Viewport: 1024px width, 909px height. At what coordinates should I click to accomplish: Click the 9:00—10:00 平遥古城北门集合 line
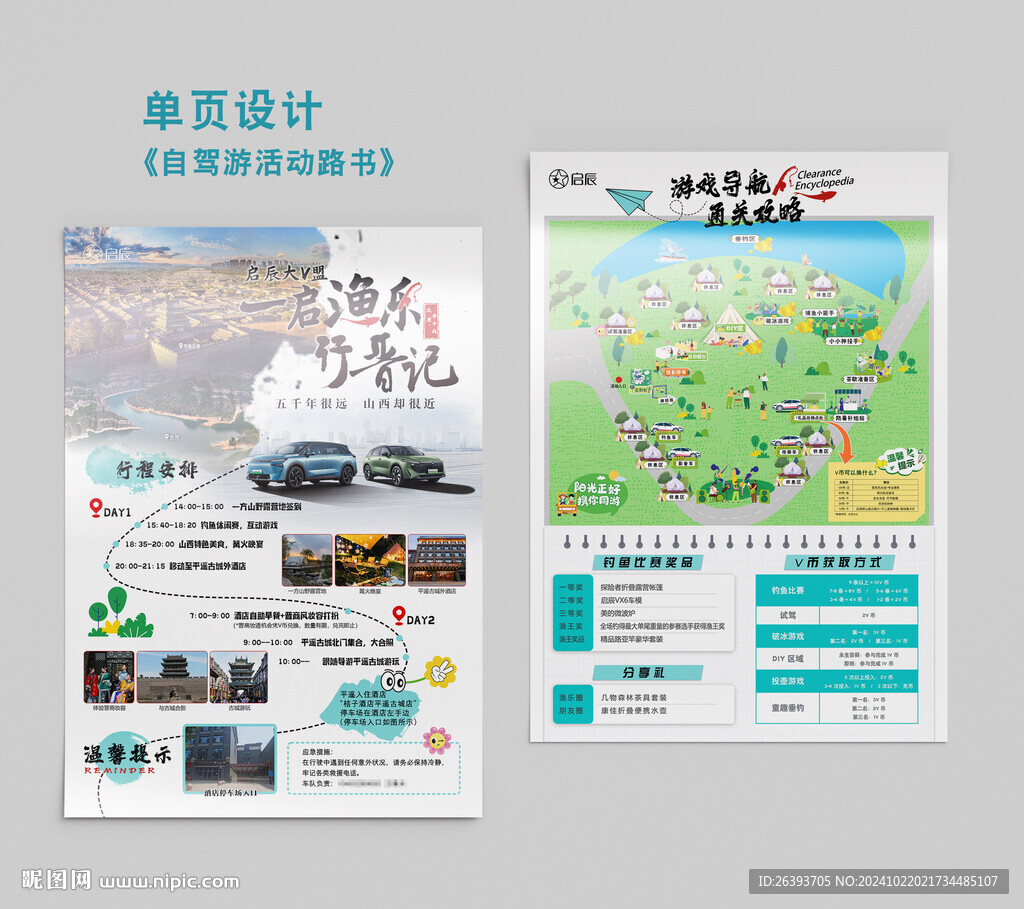pos(319,643)
